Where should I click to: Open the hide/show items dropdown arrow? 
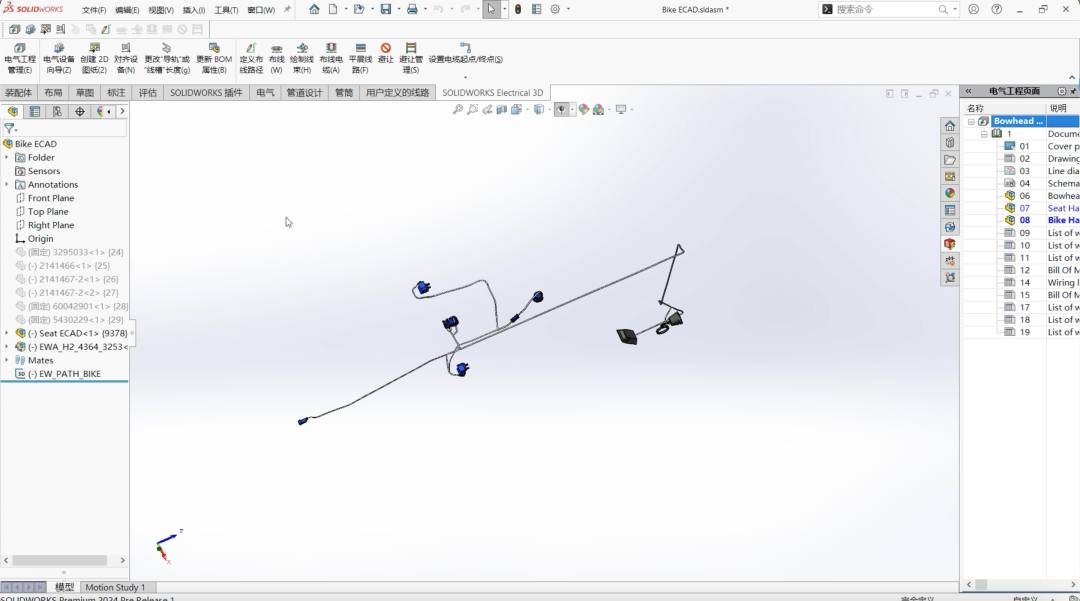click(572, 110)
